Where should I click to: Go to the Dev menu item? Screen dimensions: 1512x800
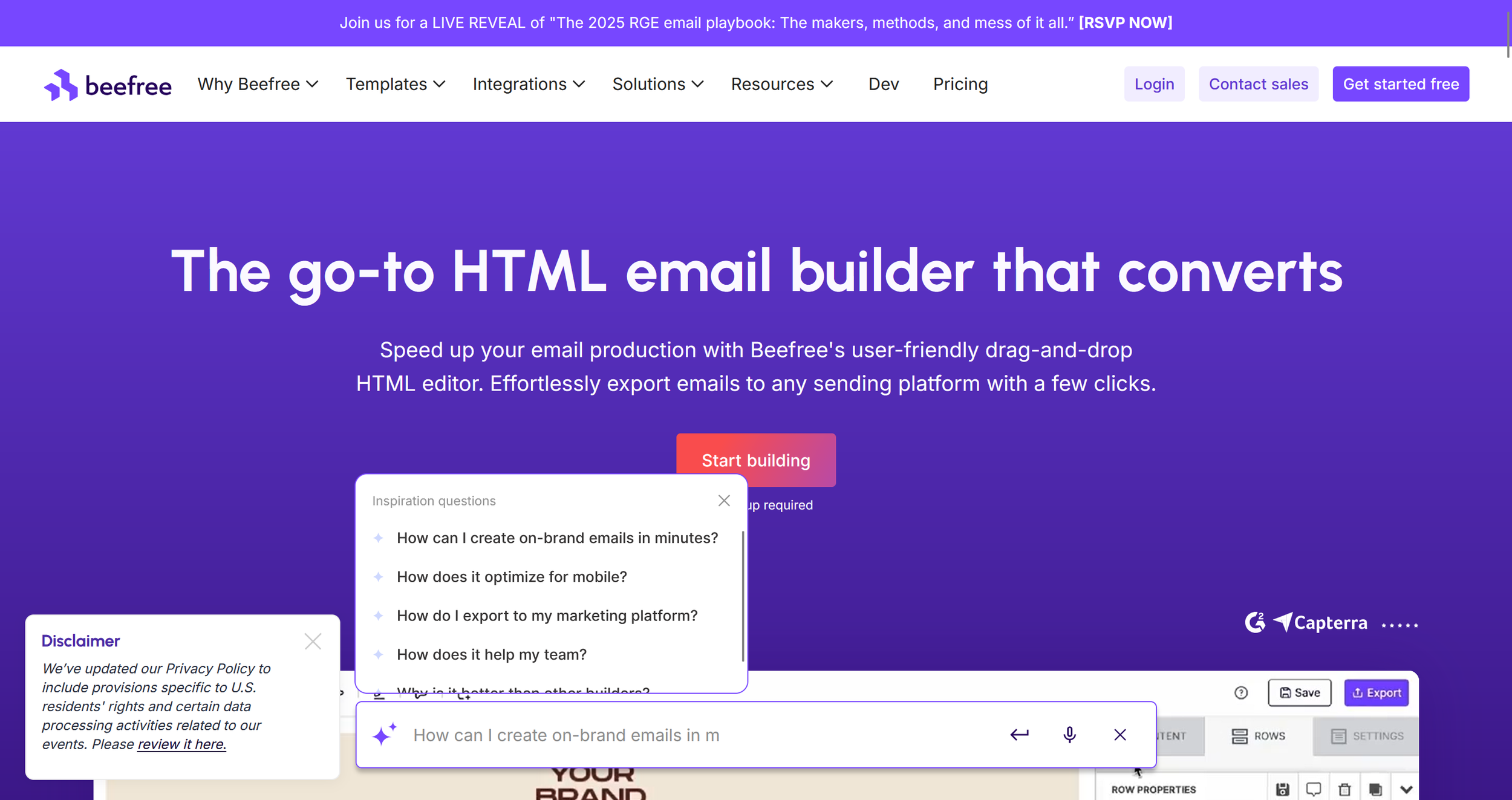[883, 84]
